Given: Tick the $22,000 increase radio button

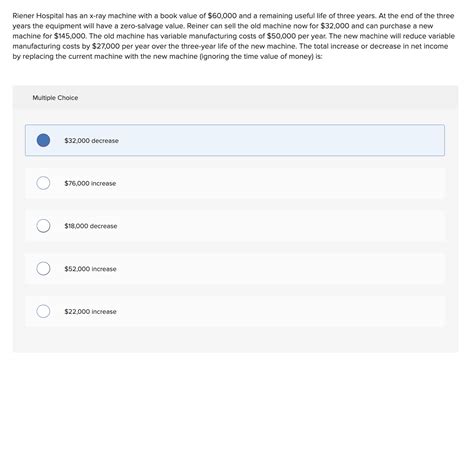Looking at the screenshot, I should click(x=43, y=311).
